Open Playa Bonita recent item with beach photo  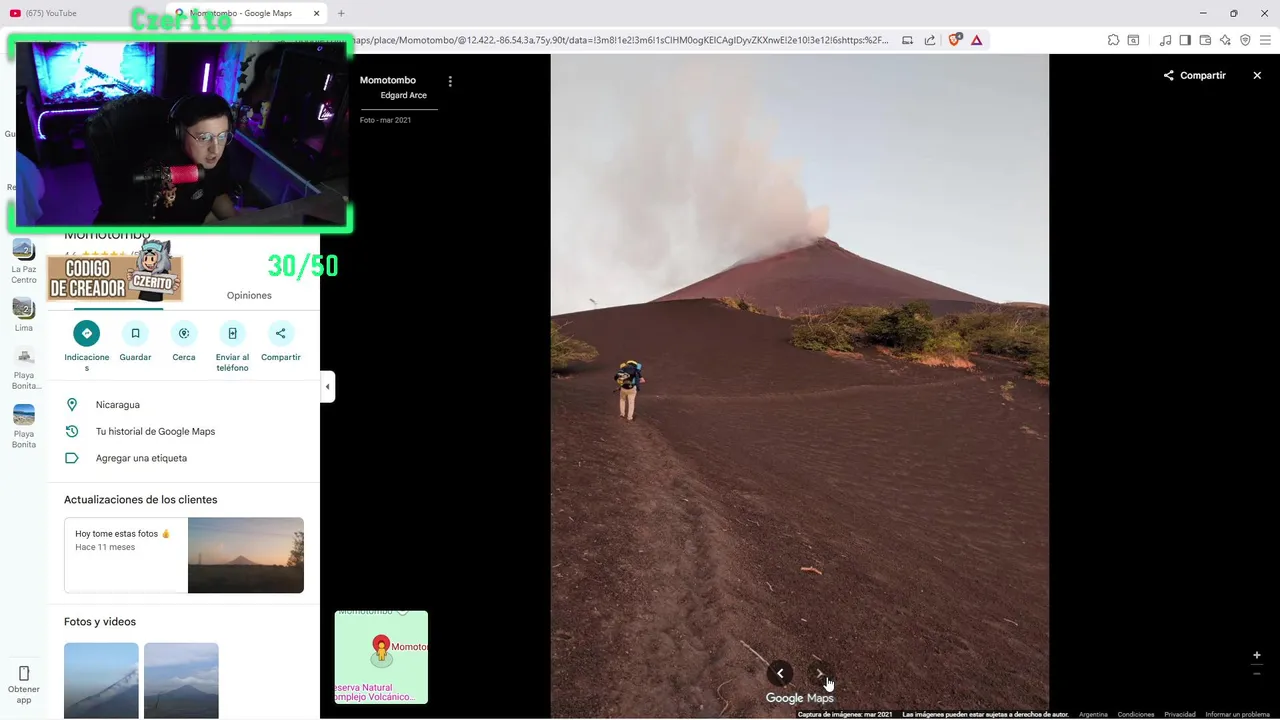pyautogui.click(x=24, y=427)
